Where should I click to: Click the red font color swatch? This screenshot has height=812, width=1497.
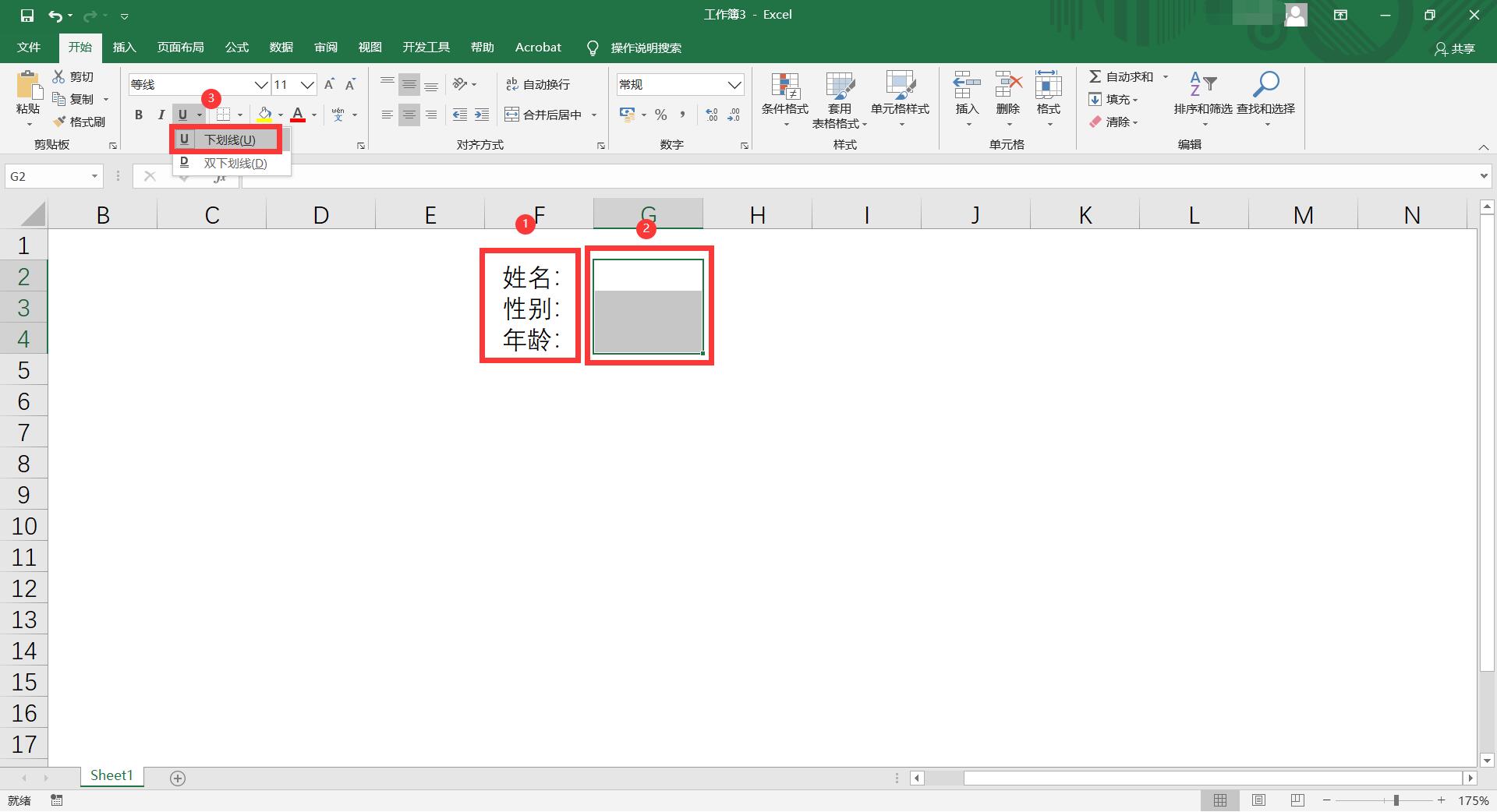298,115
